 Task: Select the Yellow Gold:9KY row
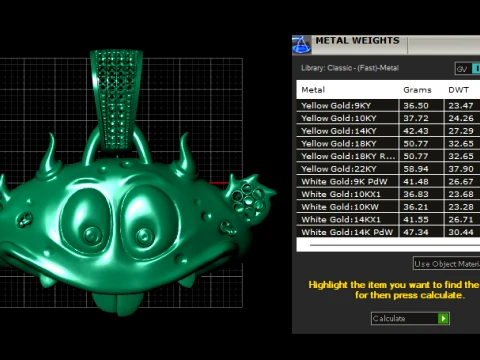pos(388,106)
